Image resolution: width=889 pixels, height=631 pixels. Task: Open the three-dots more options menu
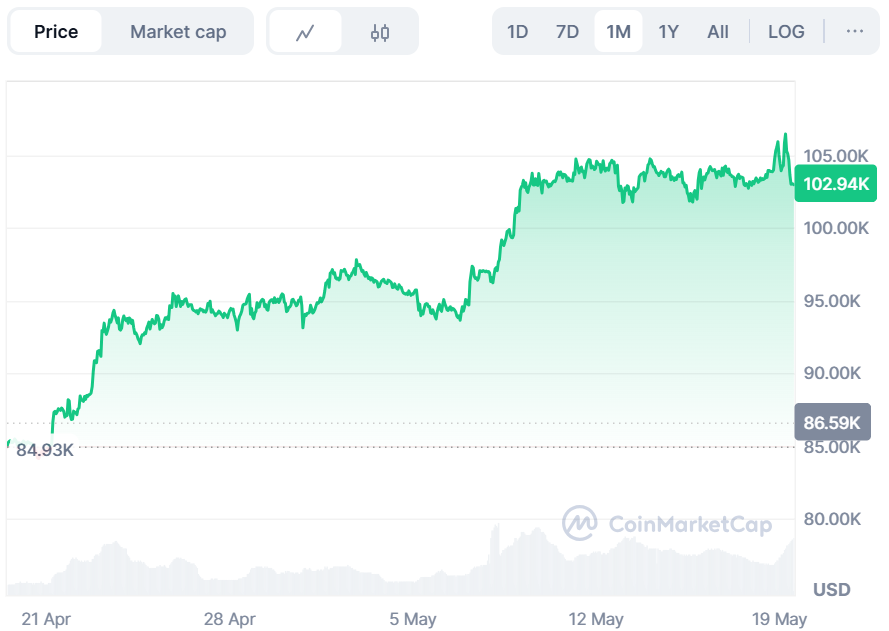coord(854,31)
